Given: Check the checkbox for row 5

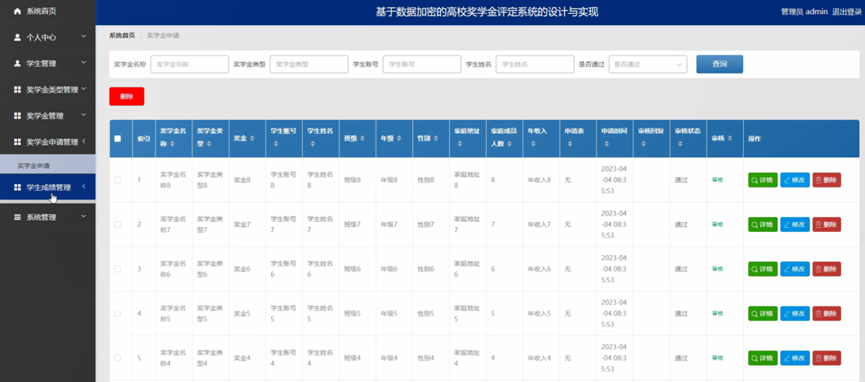Looking at the screenshot, I should click(x=118, y=358).
